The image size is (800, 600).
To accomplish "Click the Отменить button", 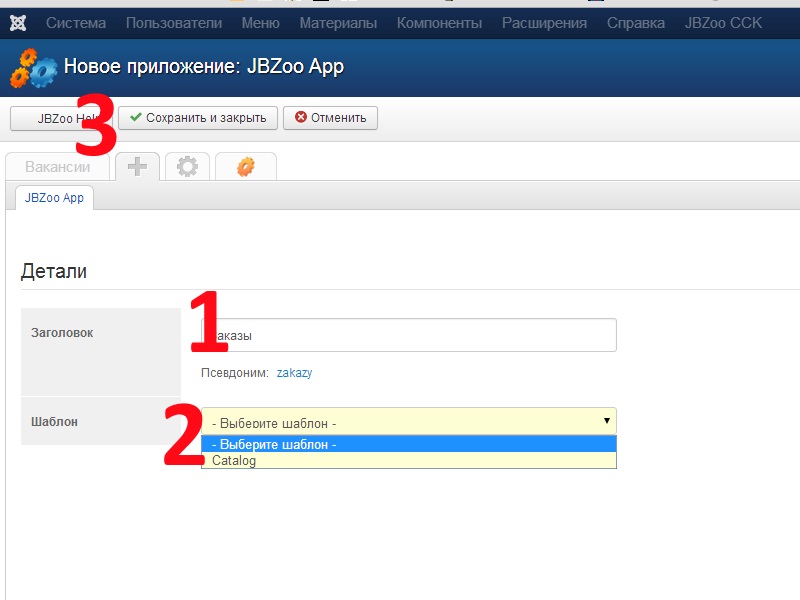I will [331, 118].
